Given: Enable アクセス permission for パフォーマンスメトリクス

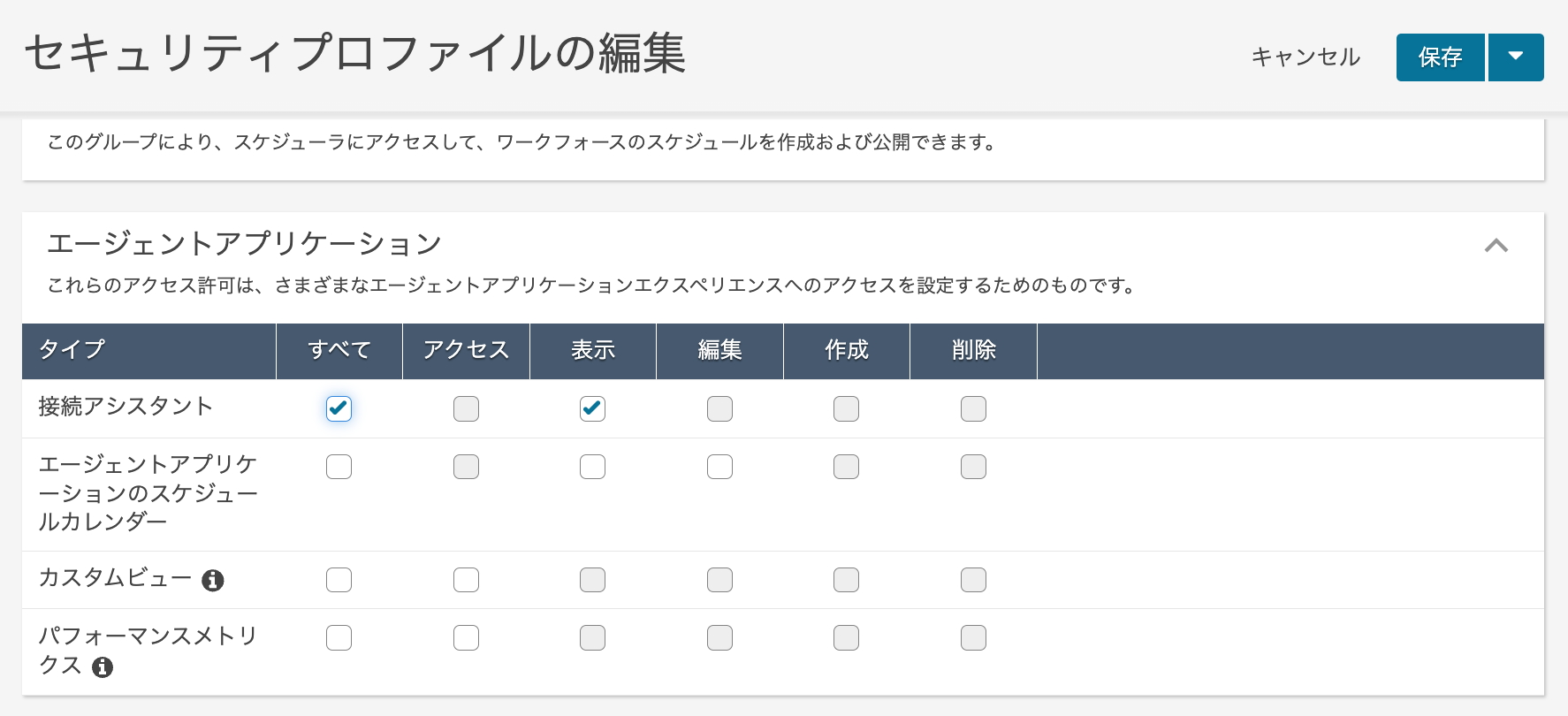Looking at the screenshot, I should [x=466, y=637].
